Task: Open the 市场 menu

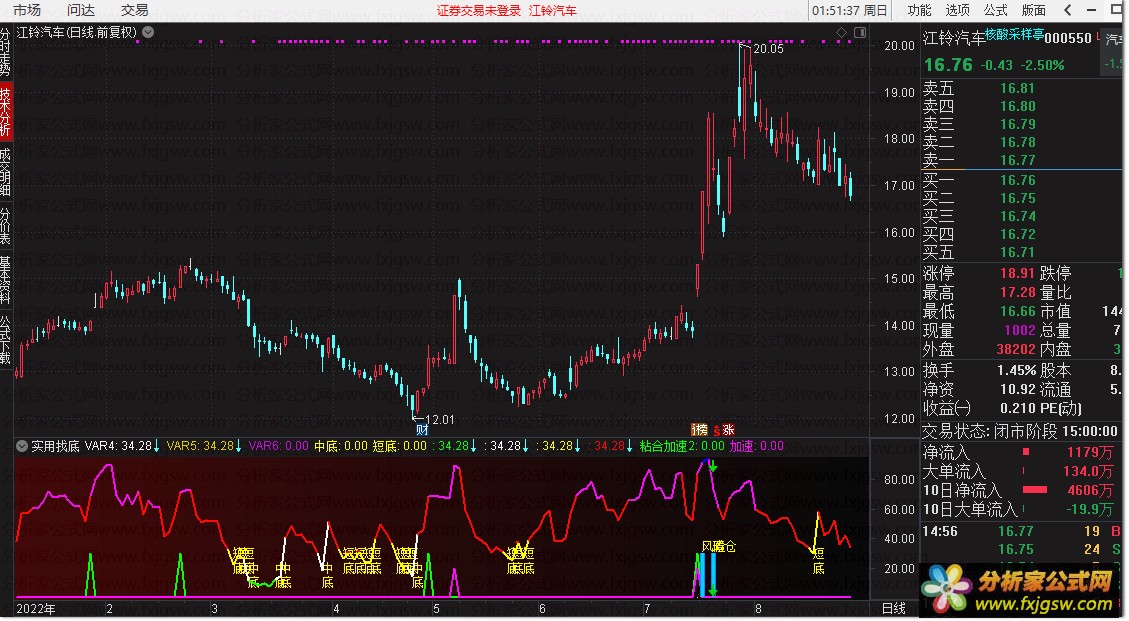Action: 27,10
